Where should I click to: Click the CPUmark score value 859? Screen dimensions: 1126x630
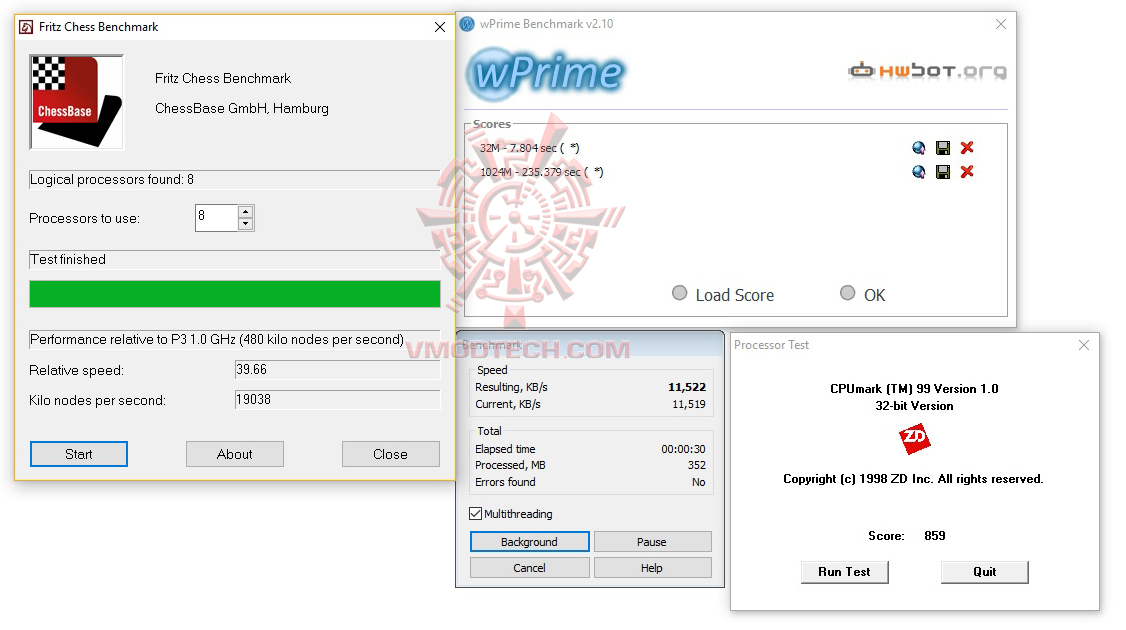pos(935,536)
